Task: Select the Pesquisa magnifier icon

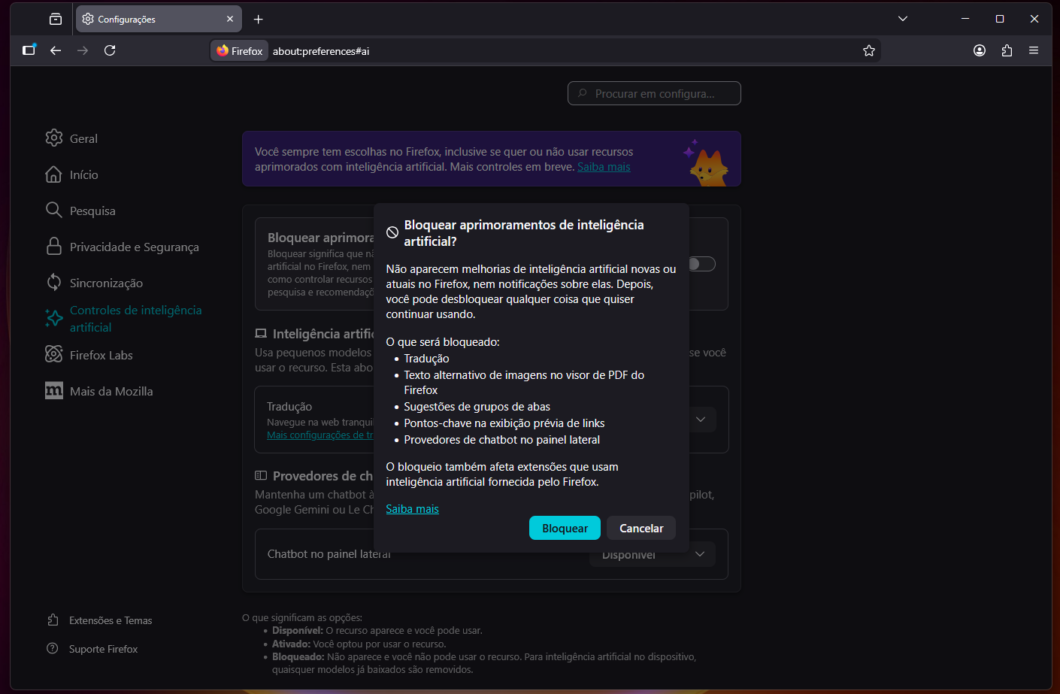Action: click(54, 210)
